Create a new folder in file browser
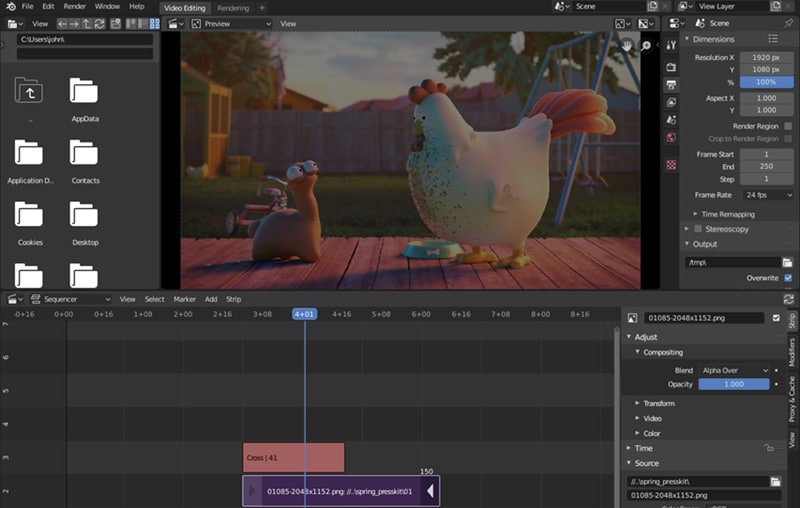Image resolution: width=800 pixels, height=508 pixels. point(116,23)
